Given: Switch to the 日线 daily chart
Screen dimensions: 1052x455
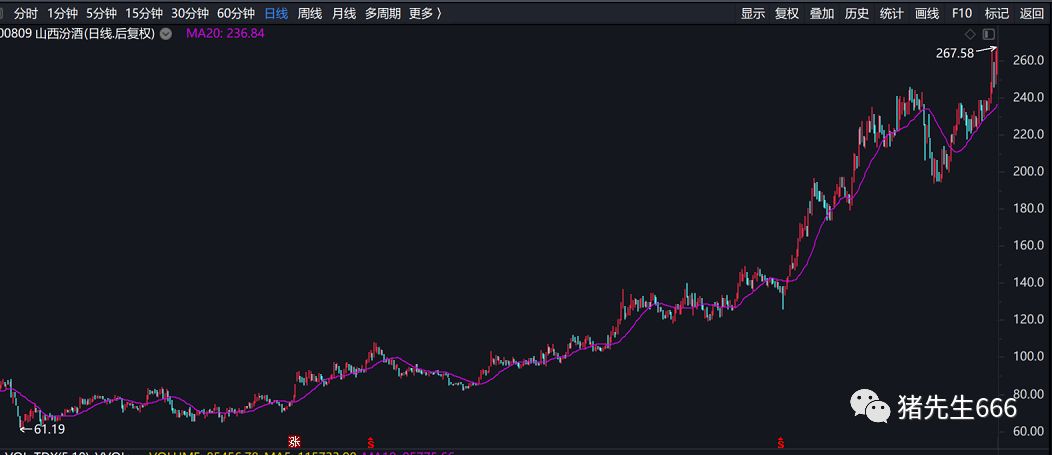Looking at the screenshot, I should [276, 13].
